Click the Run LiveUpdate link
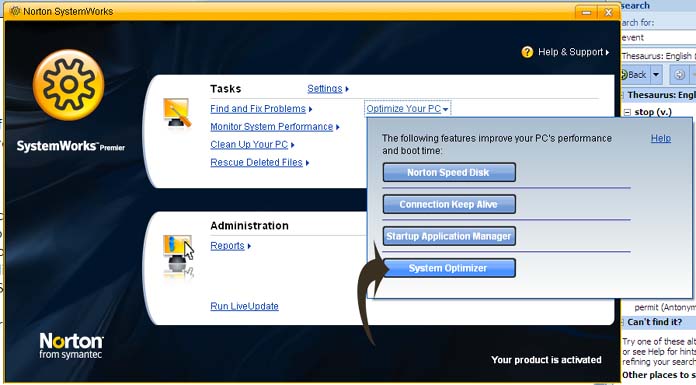This screenshot has width=696, height=385. click(245, 306)
